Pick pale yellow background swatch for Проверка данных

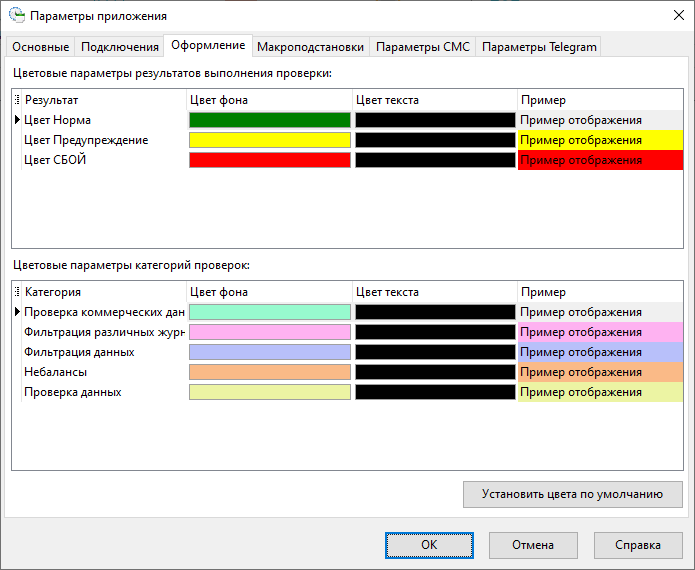pyautogui.click(x=269, y=392)
